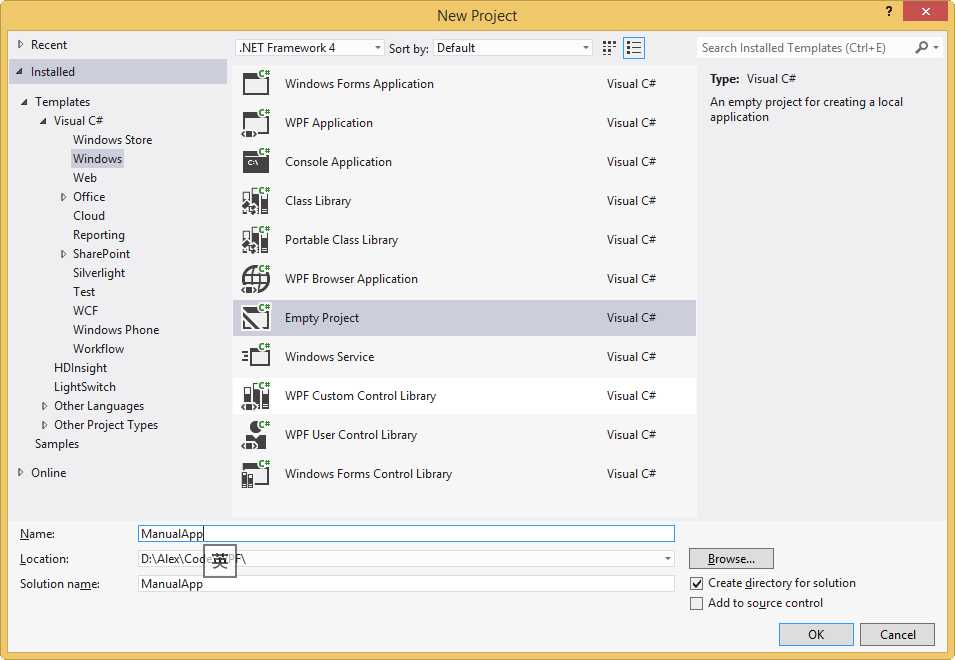Collapse the Installed section
Viewport: 955px width, 660px height.
(19, 72)
